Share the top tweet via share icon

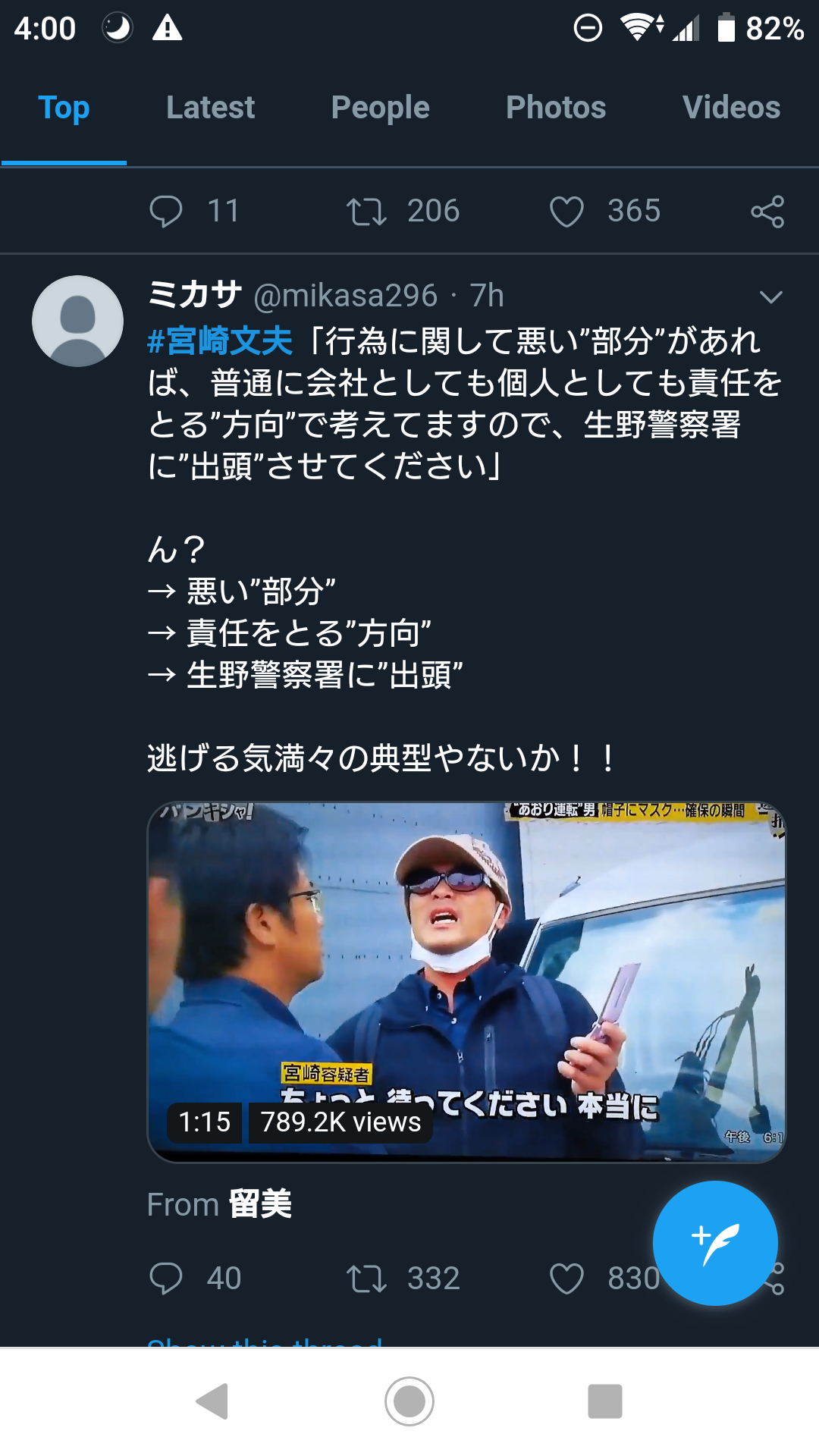point(767,212)
